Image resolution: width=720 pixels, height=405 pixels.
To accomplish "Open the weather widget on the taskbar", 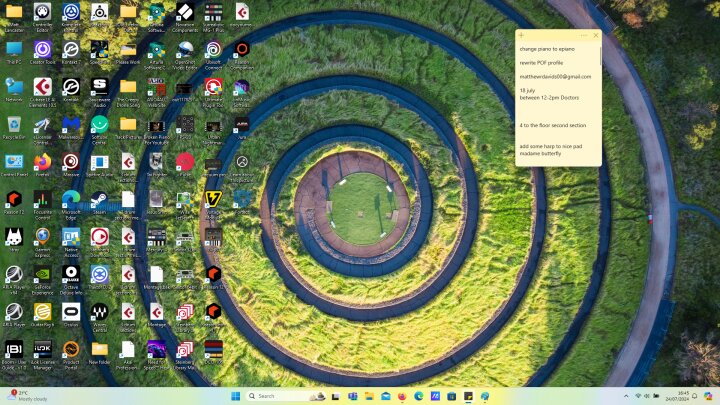I will [28, 396].
